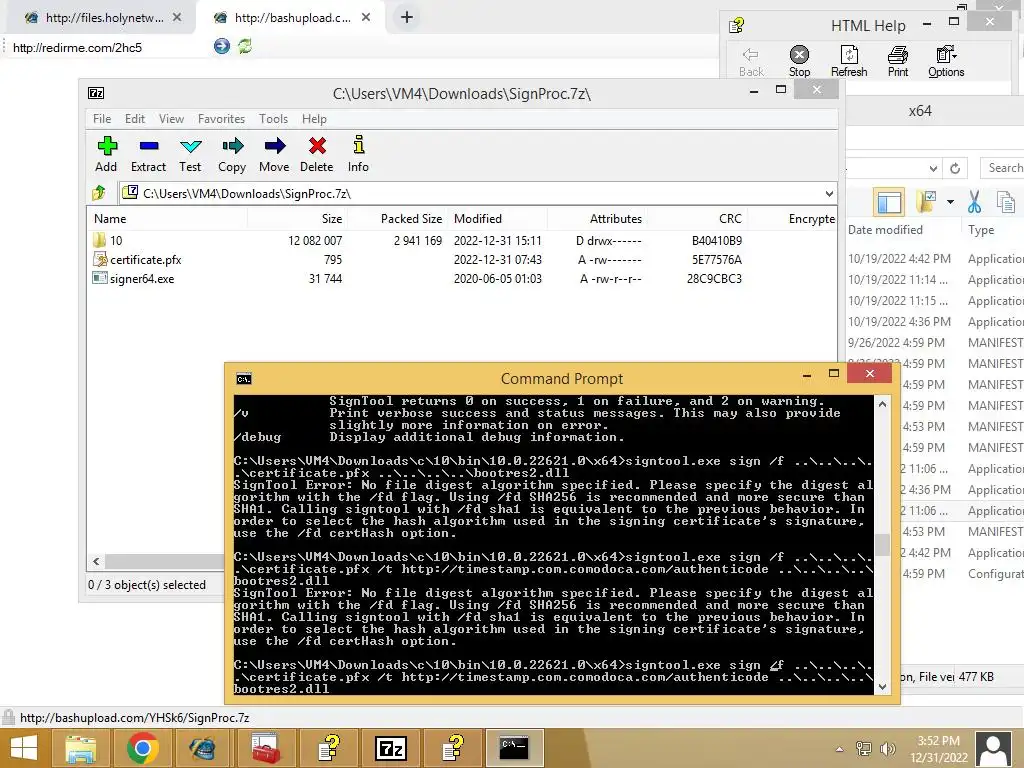Screen dimensions: 1024x768
Task: Open Options in the HTML Help toolbar
Action: click(x=946, y=62)
